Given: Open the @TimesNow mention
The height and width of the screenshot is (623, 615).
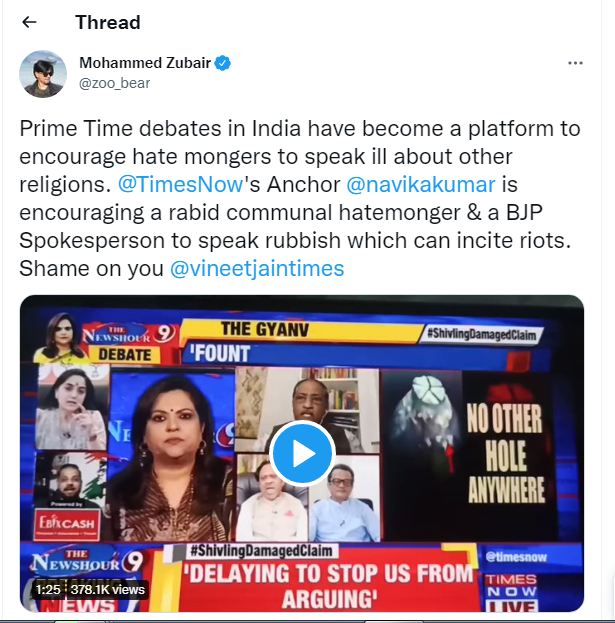Looking at the screenshot, I should pos(181,184).
